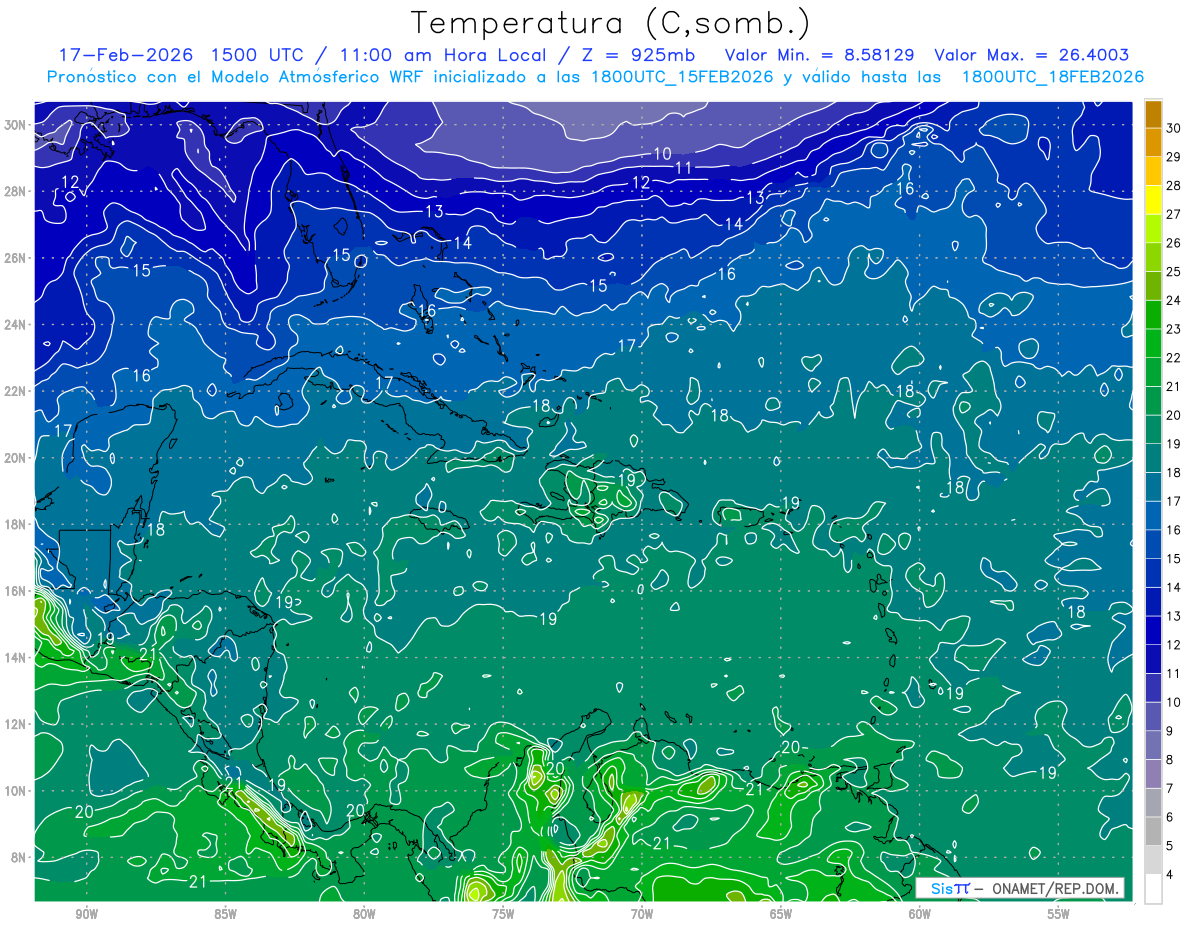Screen dimensions: 1200x927
Task: Click the '10' contour label on the map
Action: click(663, 154)
